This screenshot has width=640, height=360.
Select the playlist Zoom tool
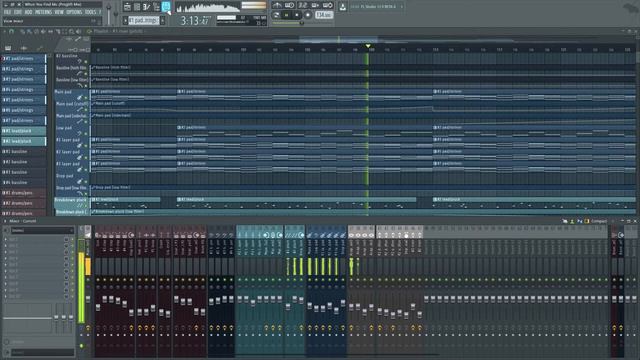(71, 31)
